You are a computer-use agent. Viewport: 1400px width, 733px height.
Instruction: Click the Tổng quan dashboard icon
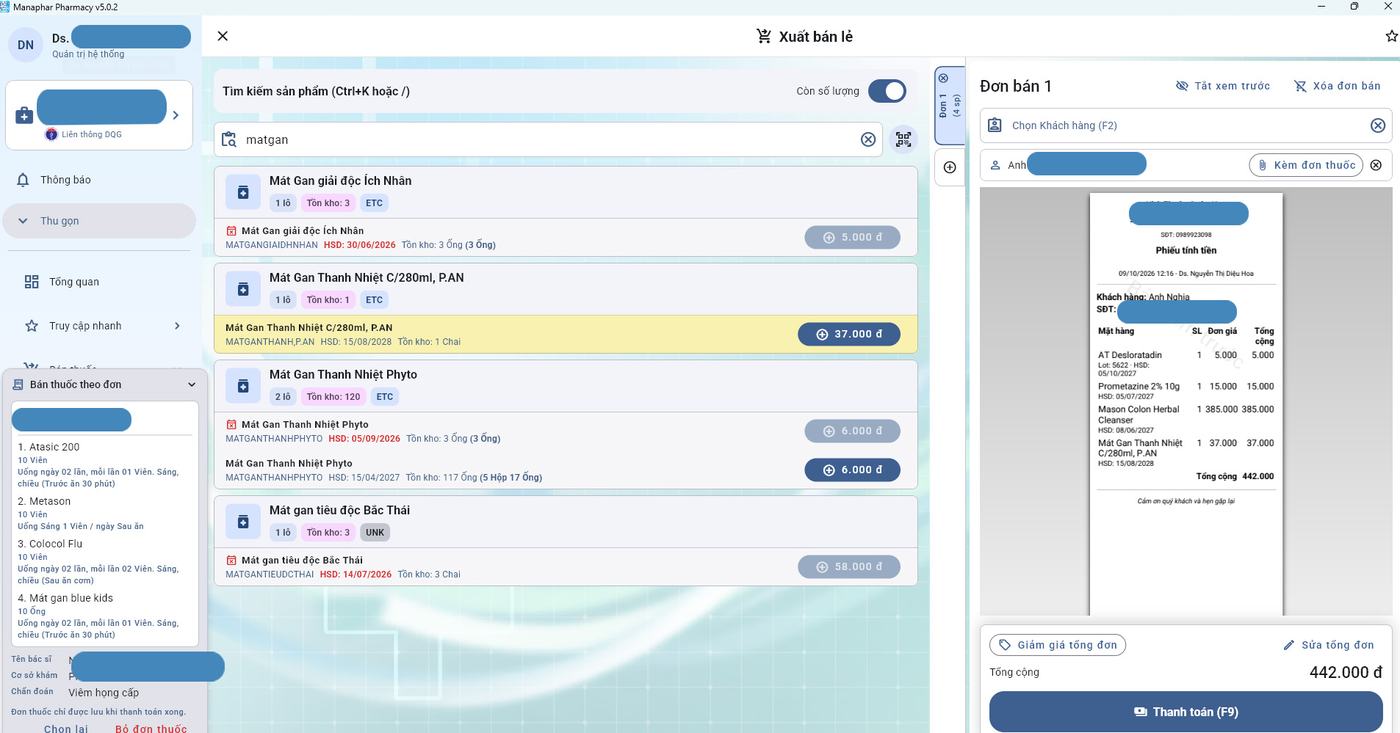(x=32, y=282)
